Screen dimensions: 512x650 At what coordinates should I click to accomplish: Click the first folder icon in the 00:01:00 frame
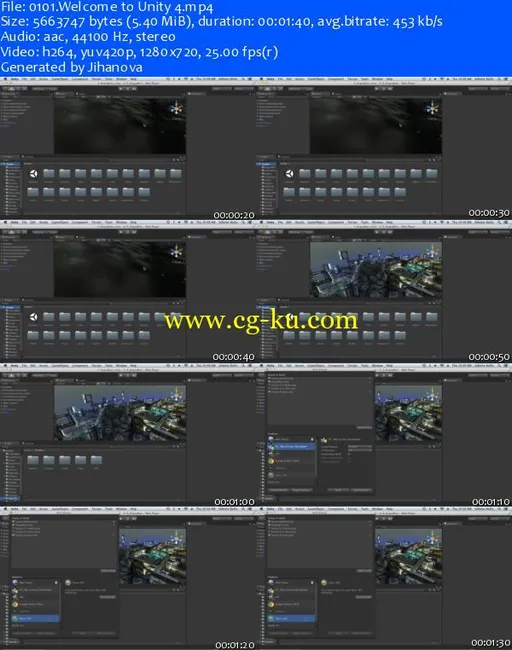(33, 460)
